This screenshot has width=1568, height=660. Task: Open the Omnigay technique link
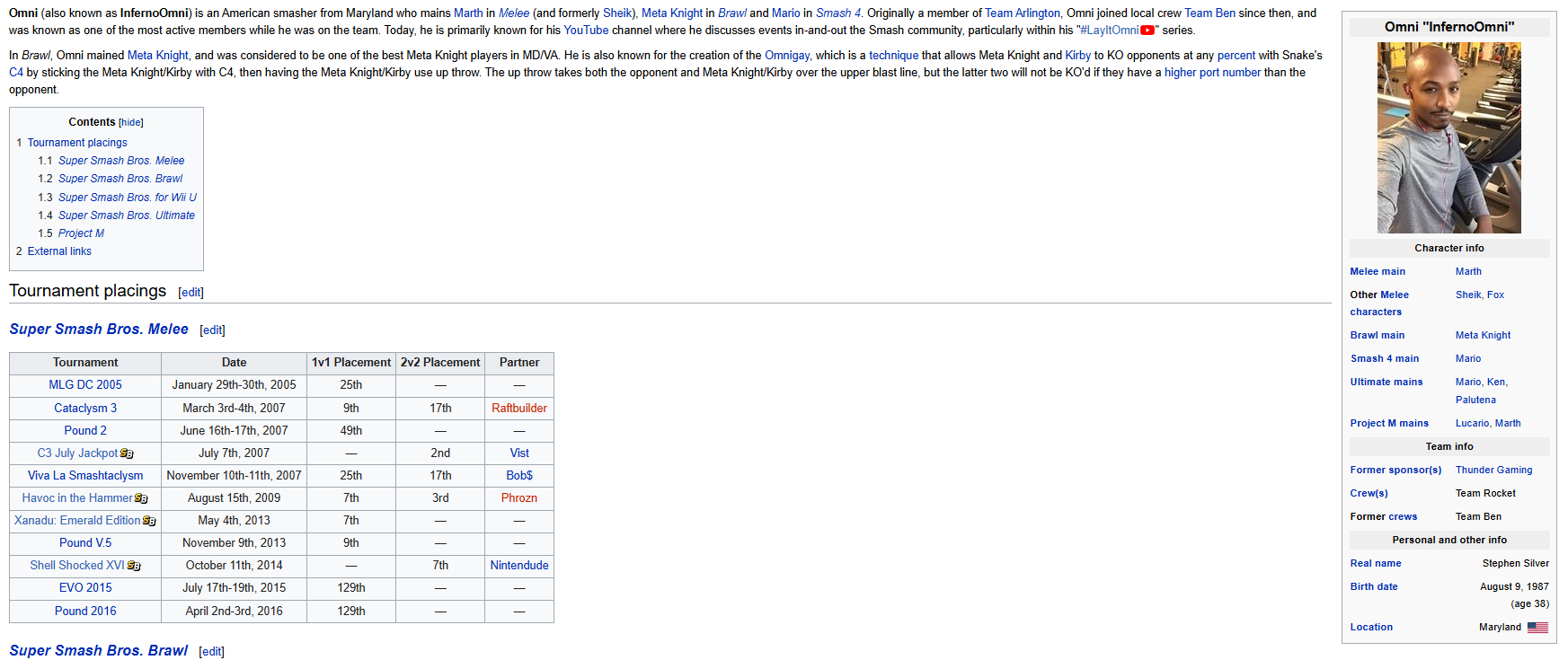[787, 56]
